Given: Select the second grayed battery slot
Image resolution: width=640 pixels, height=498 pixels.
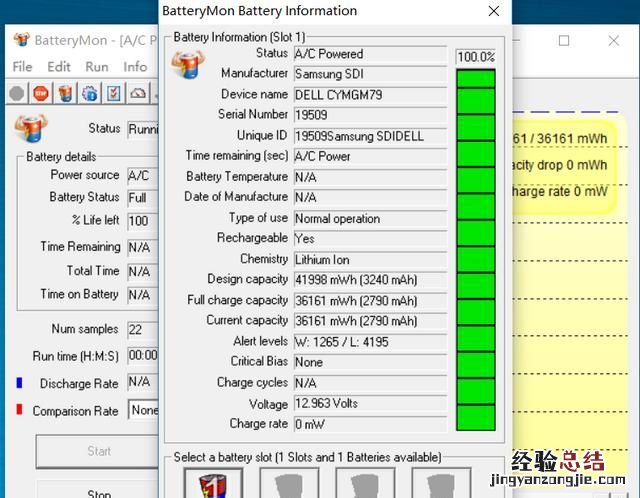Looking at the screenshot, I should coord(289,483).
